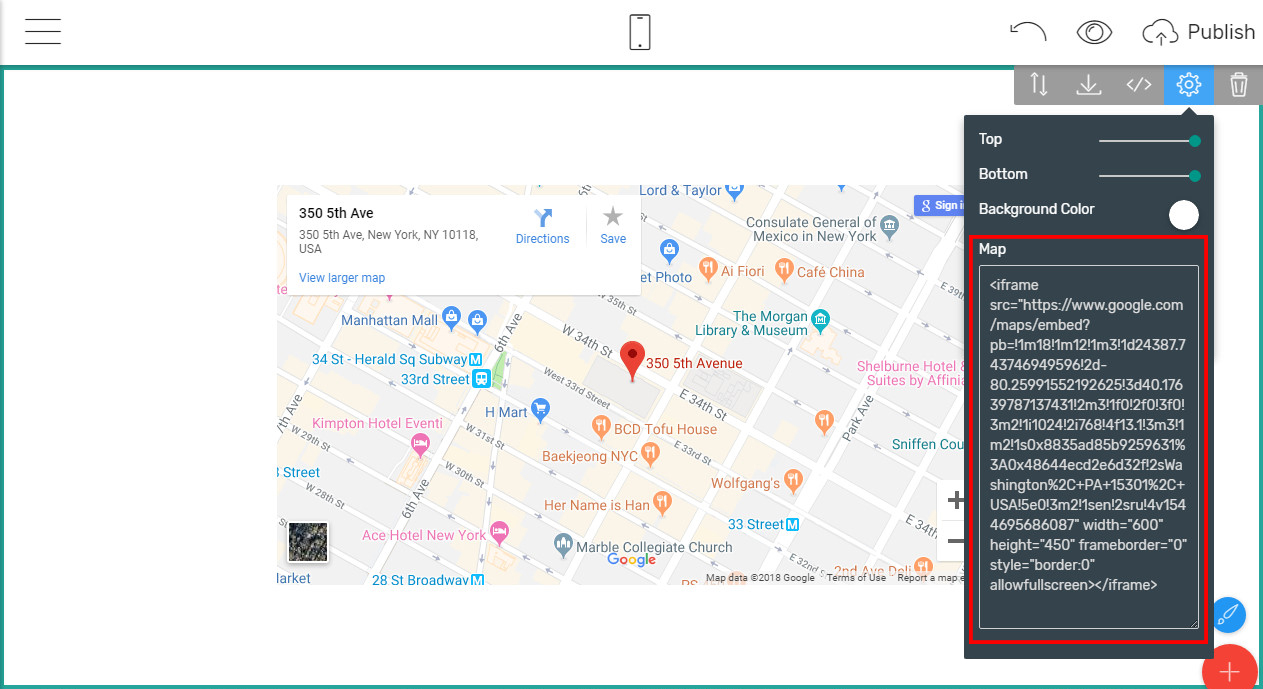The width and height of the screenshot is (1263, 689).
Task: Toggle the eye preview mode
Action: (1094, 31)
